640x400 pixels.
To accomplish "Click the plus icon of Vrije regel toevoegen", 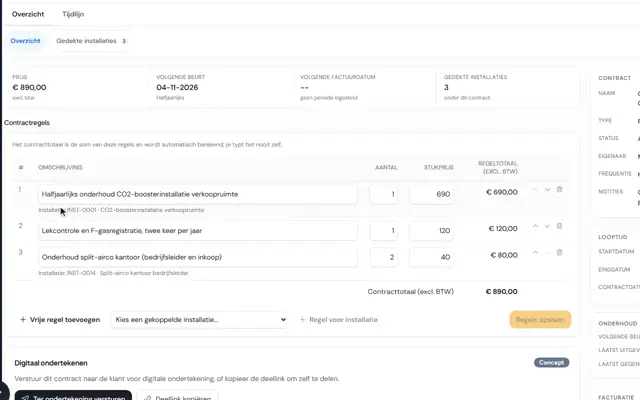I will (x=23, y=320).
